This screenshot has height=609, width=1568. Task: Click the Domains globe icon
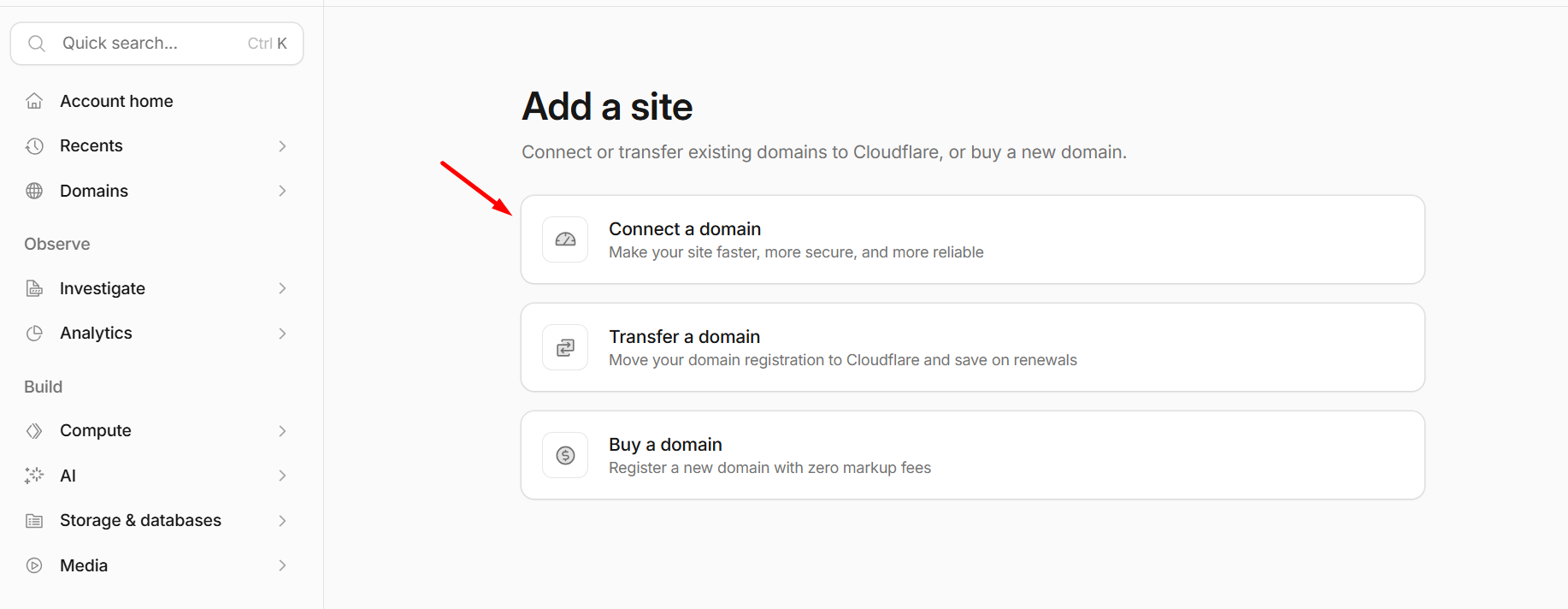click(x=34, y=191)
